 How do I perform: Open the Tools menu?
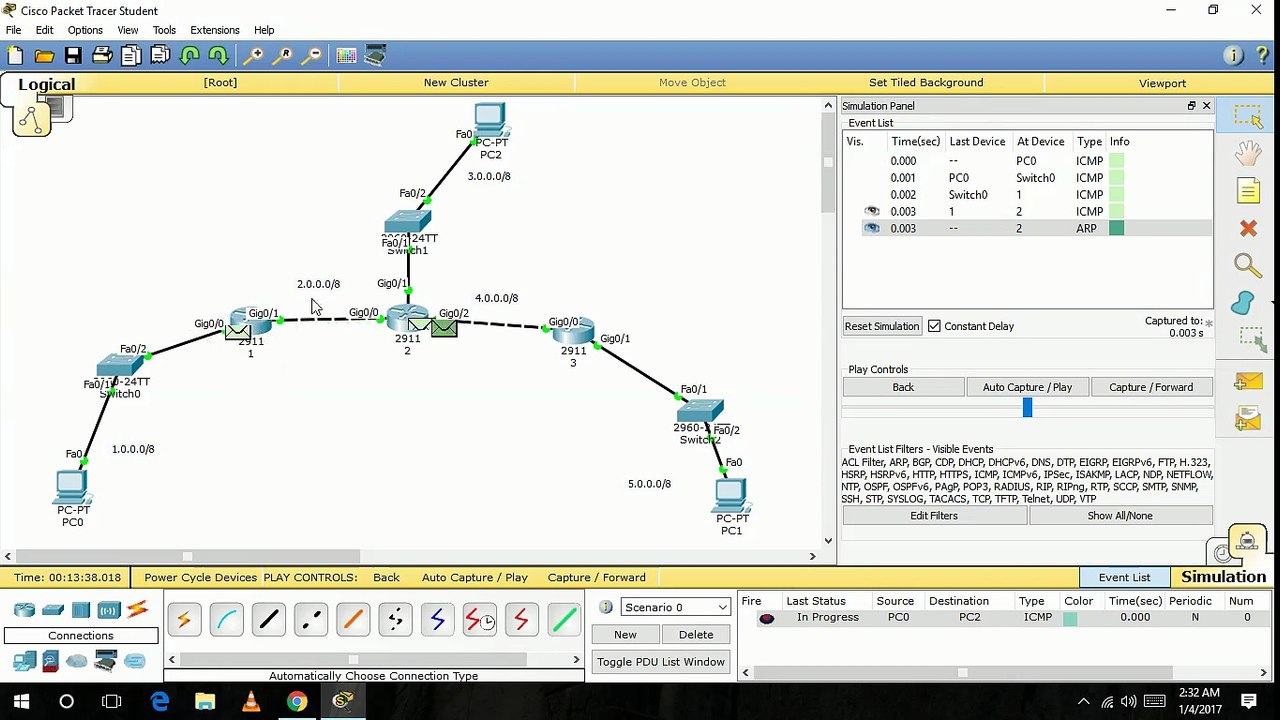coord(164,30)
